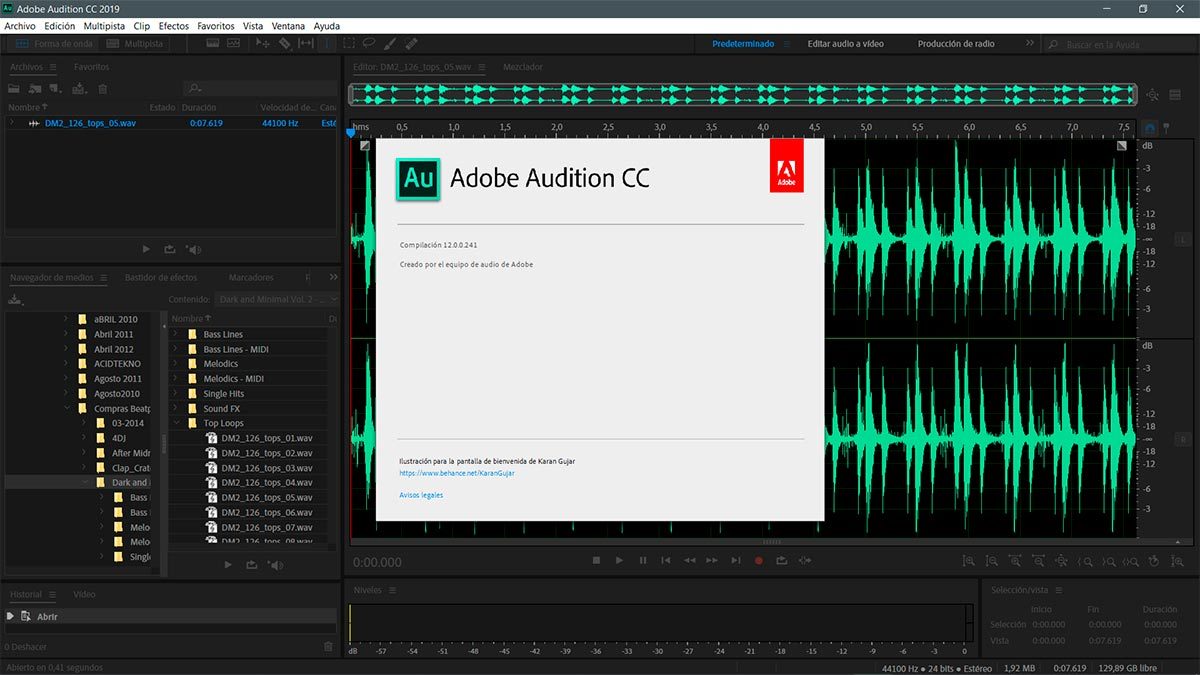
Task: Show the spectral frequency display
Action: tap(213, 43)
